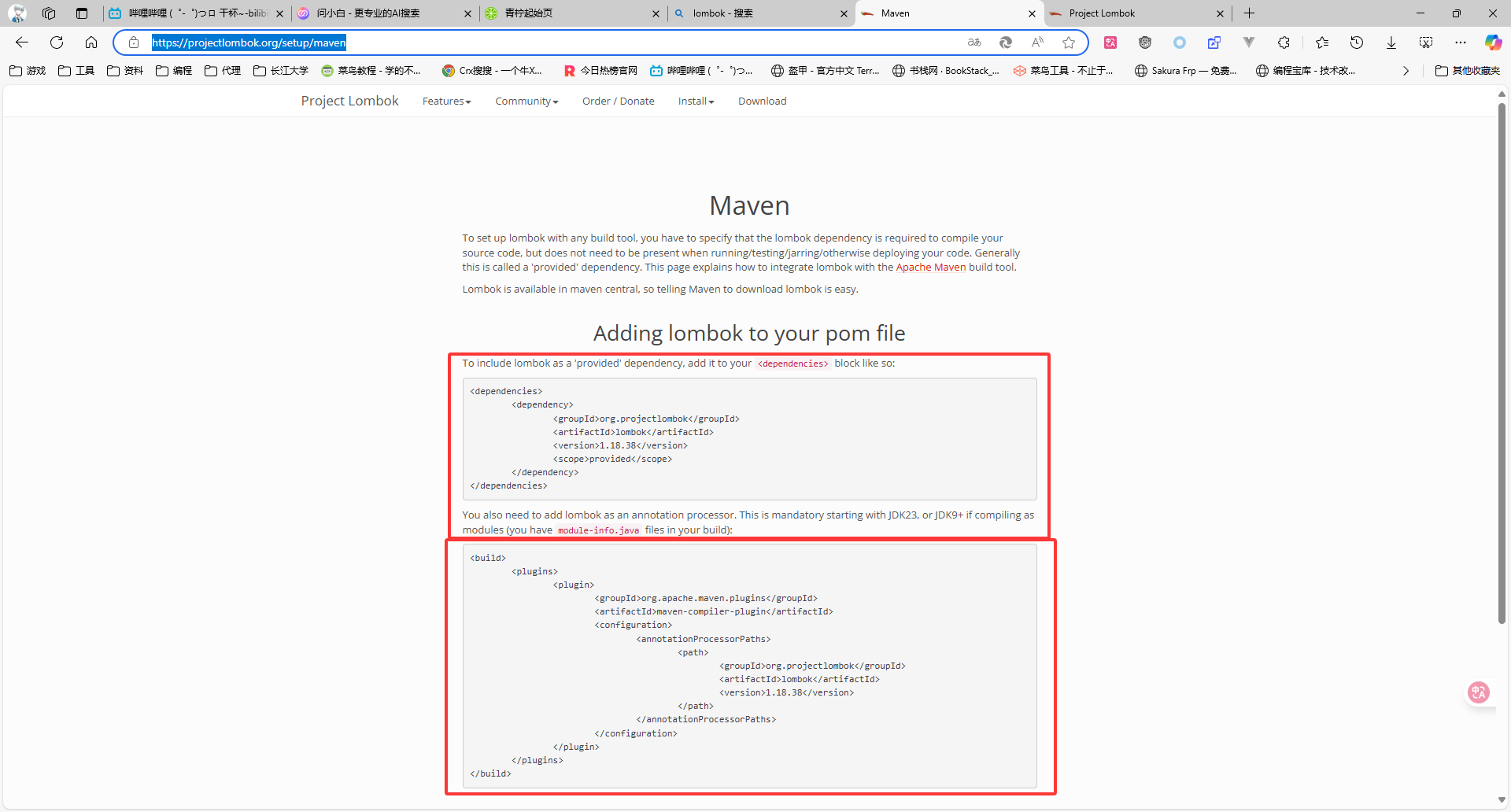The image size is (1511, 812).
Task: Click the address bar URL field
Action: pyautogui.click(x=551, y=42)
